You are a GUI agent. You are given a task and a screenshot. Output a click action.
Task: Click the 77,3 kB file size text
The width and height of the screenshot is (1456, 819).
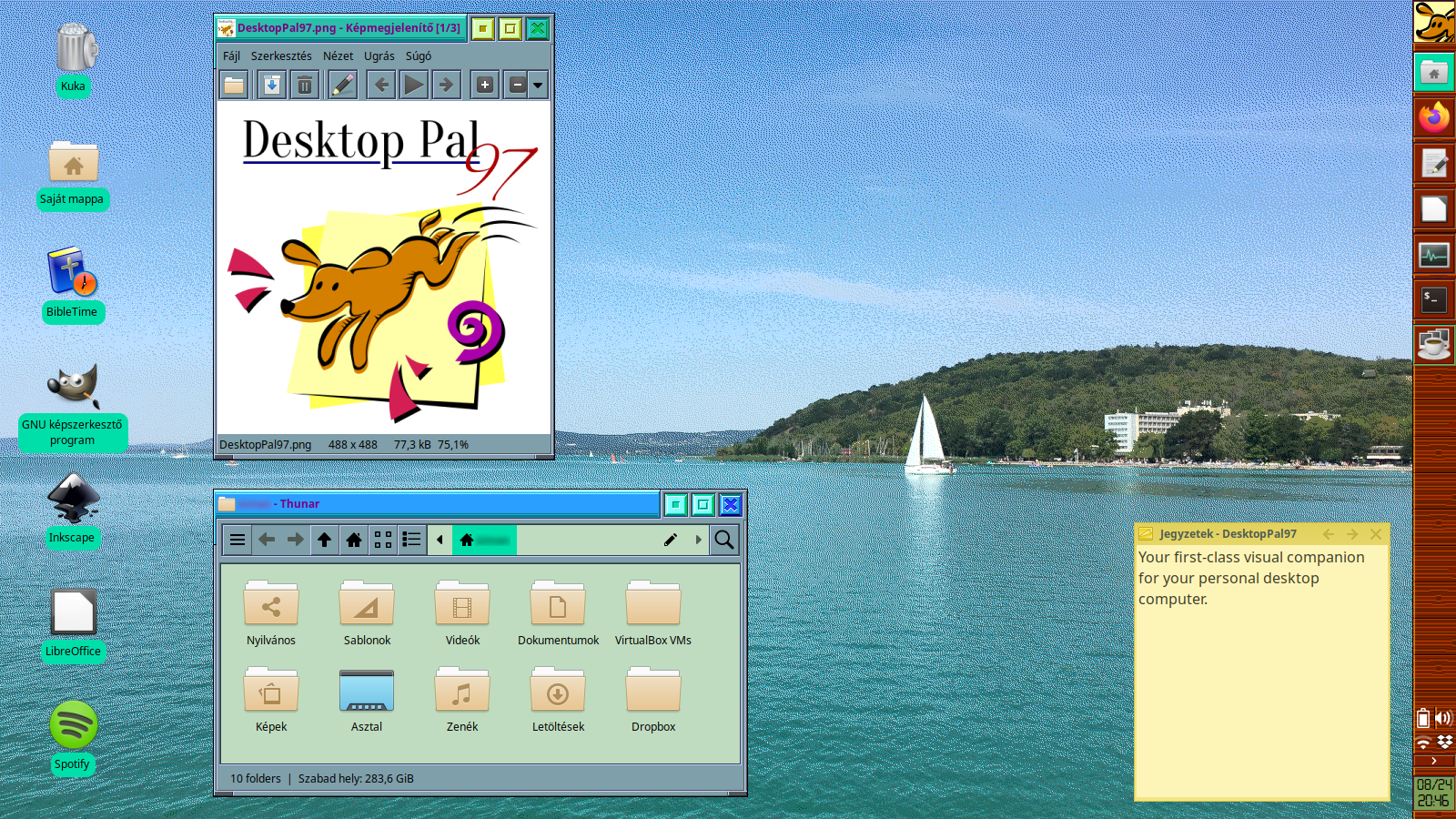pos(412,445)
